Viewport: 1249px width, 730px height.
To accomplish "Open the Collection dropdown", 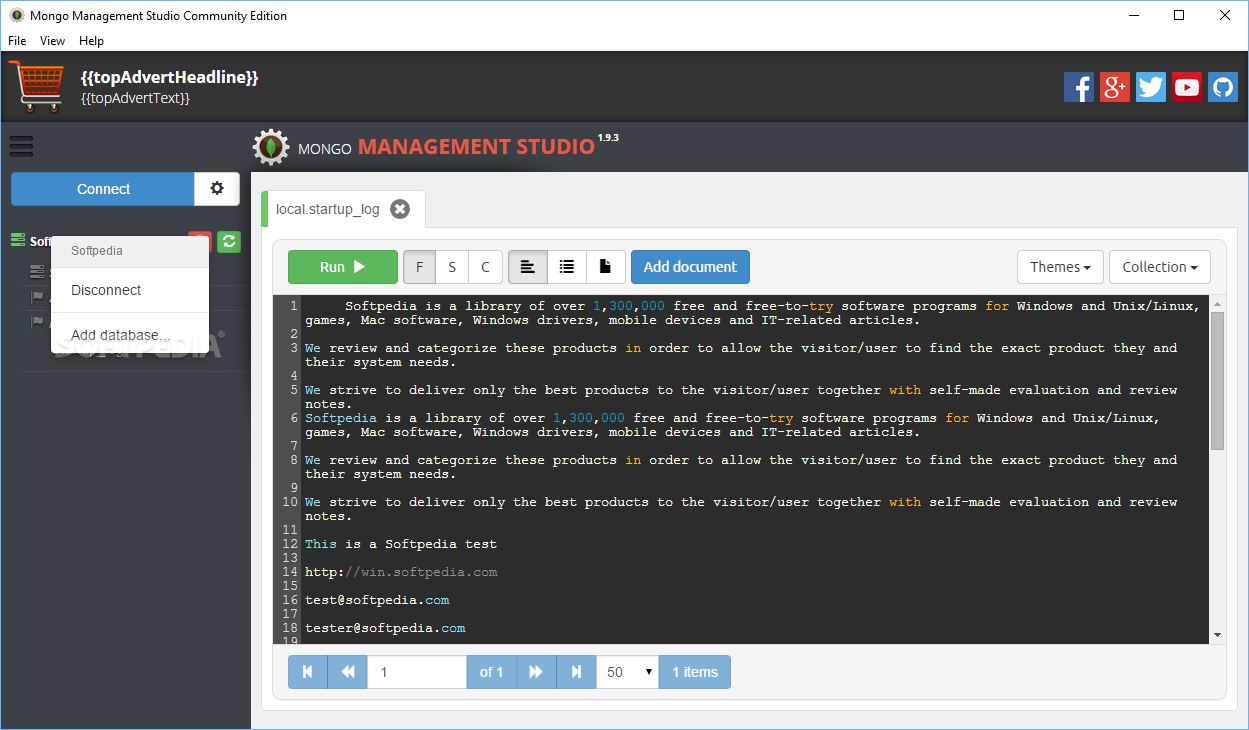I will [1160, 267].
